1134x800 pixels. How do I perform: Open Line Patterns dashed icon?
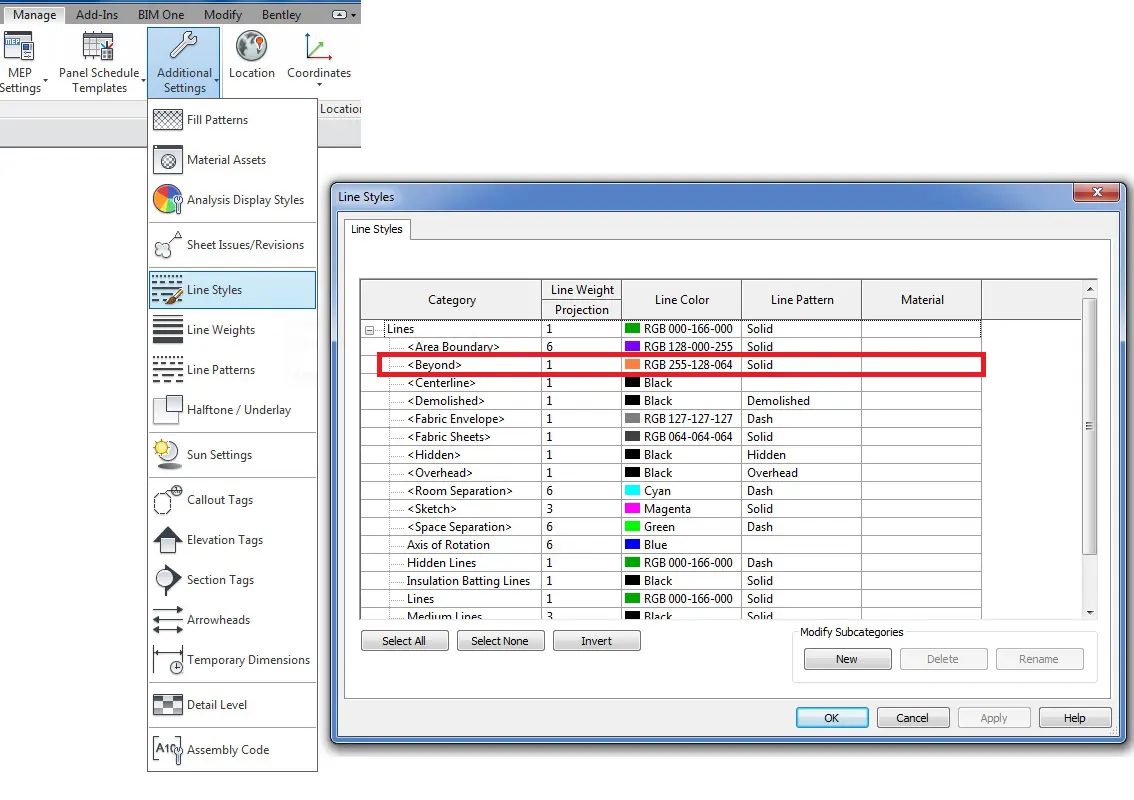tap(168, 370)
